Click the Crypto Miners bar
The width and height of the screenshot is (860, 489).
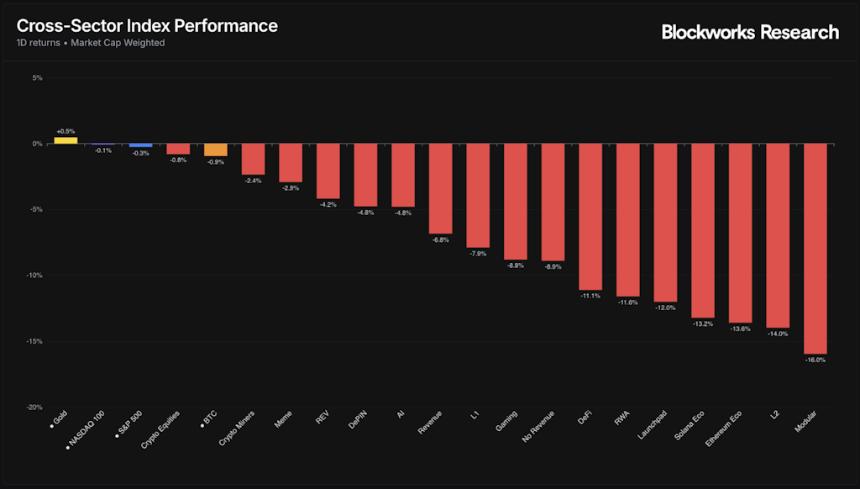pyautogui.click(x=253, y=159)
